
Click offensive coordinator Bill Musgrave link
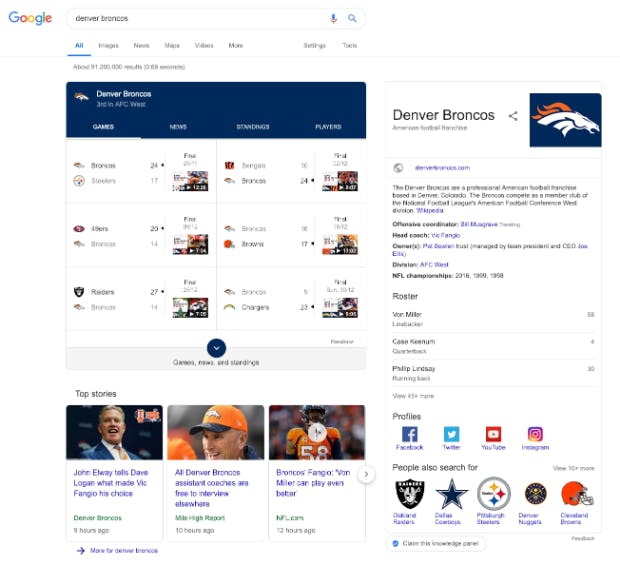click(479, 224)
